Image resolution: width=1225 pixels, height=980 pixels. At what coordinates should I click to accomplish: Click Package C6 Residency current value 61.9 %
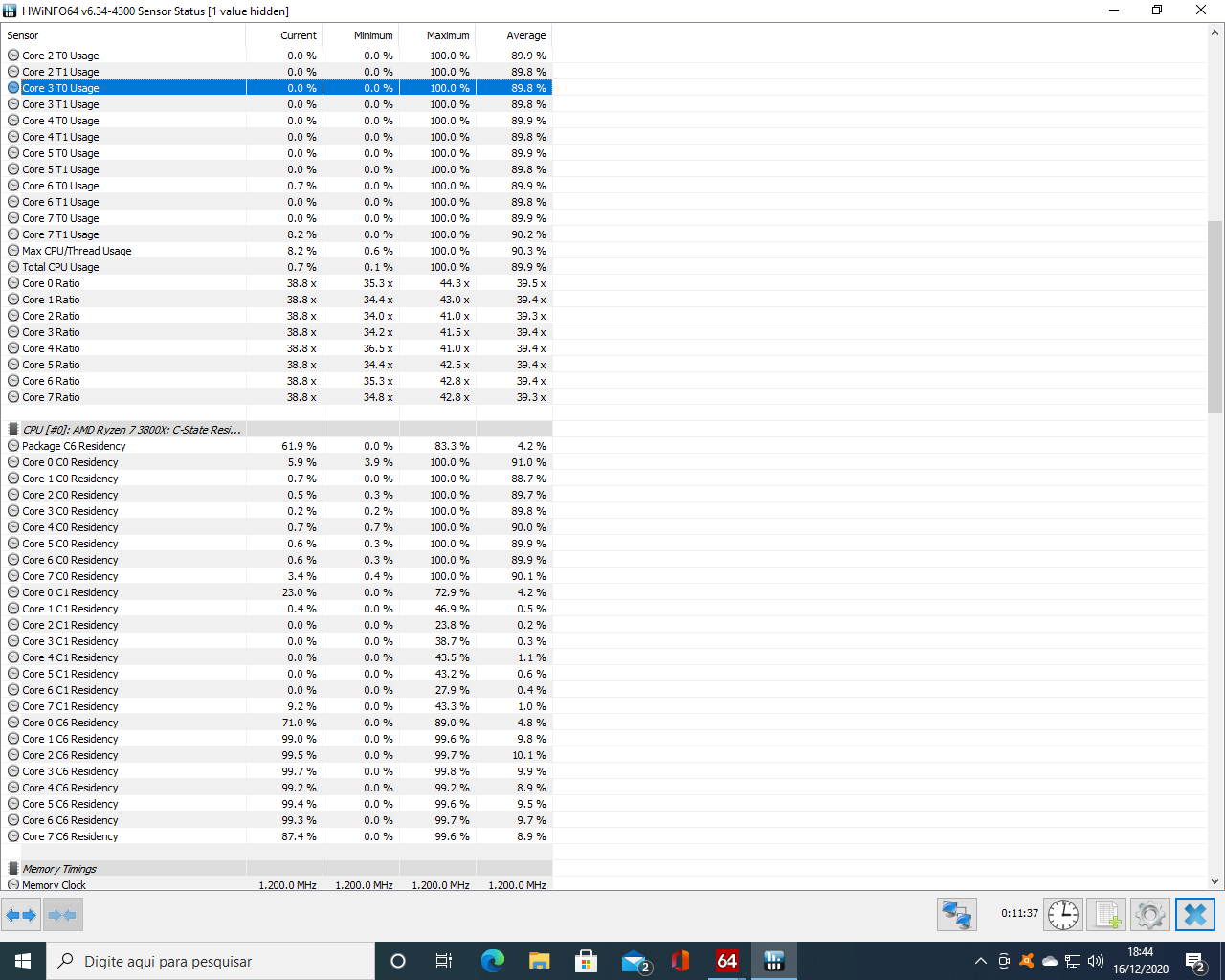(299, 446)
